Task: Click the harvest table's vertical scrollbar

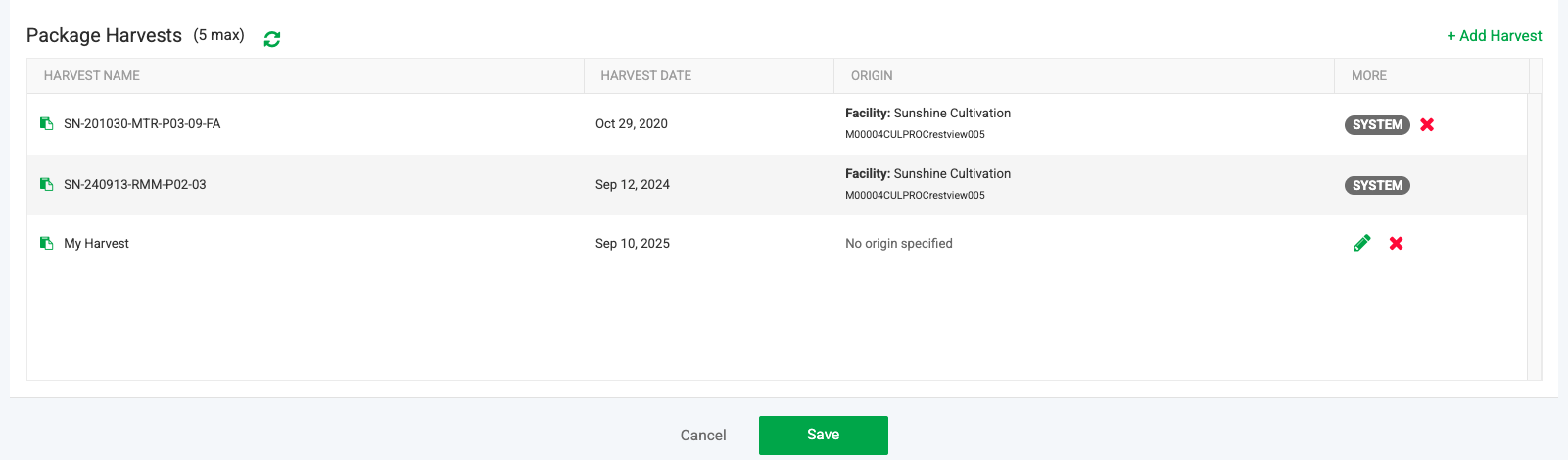Action: pyautogui.click(x=1535, y=235)
